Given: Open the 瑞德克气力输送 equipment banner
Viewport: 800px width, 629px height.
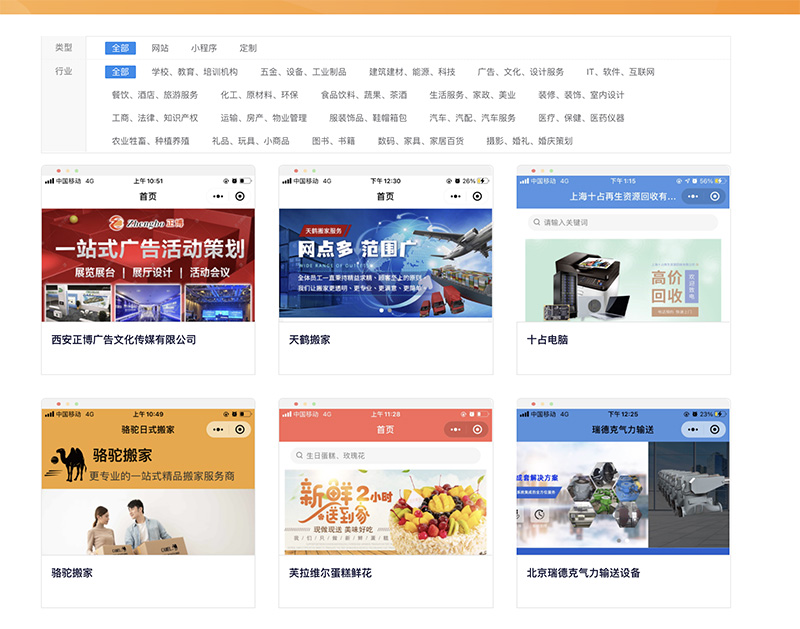Looking at the screenshot, I should click(x=623, y=498).
